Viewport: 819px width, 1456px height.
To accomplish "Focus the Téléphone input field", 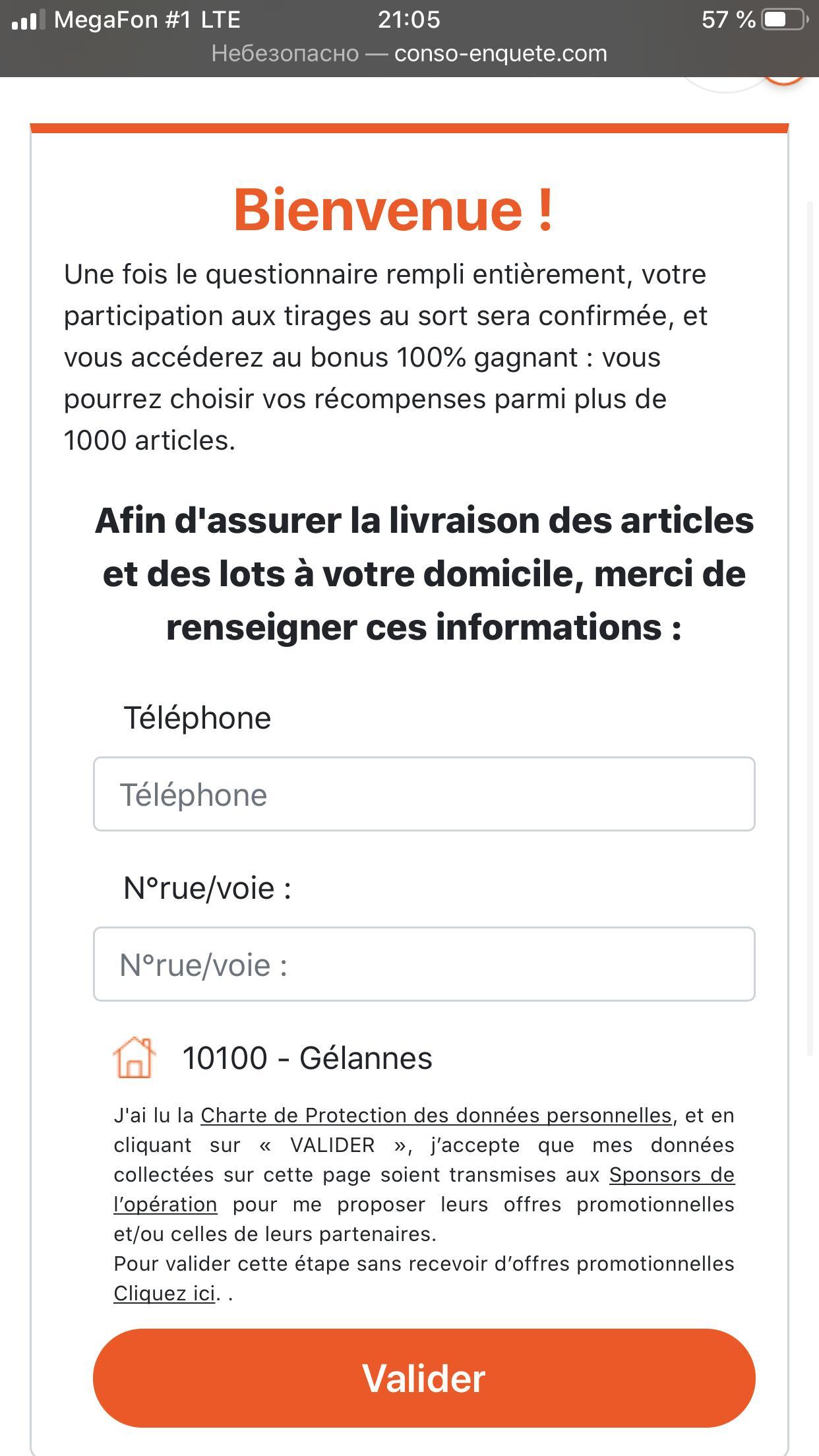I will point(424,794).
